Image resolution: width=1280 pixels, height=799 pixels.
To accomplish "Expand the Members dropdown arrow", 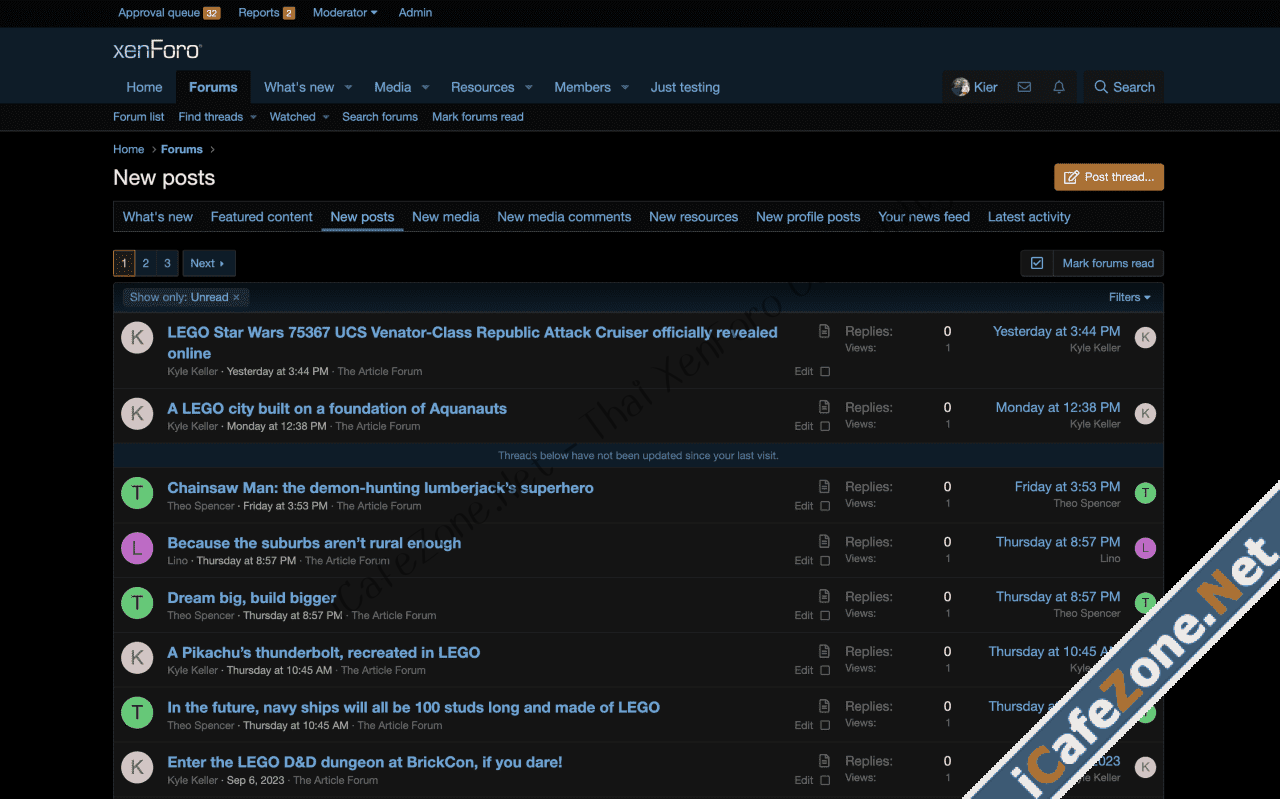I will 625,88.
